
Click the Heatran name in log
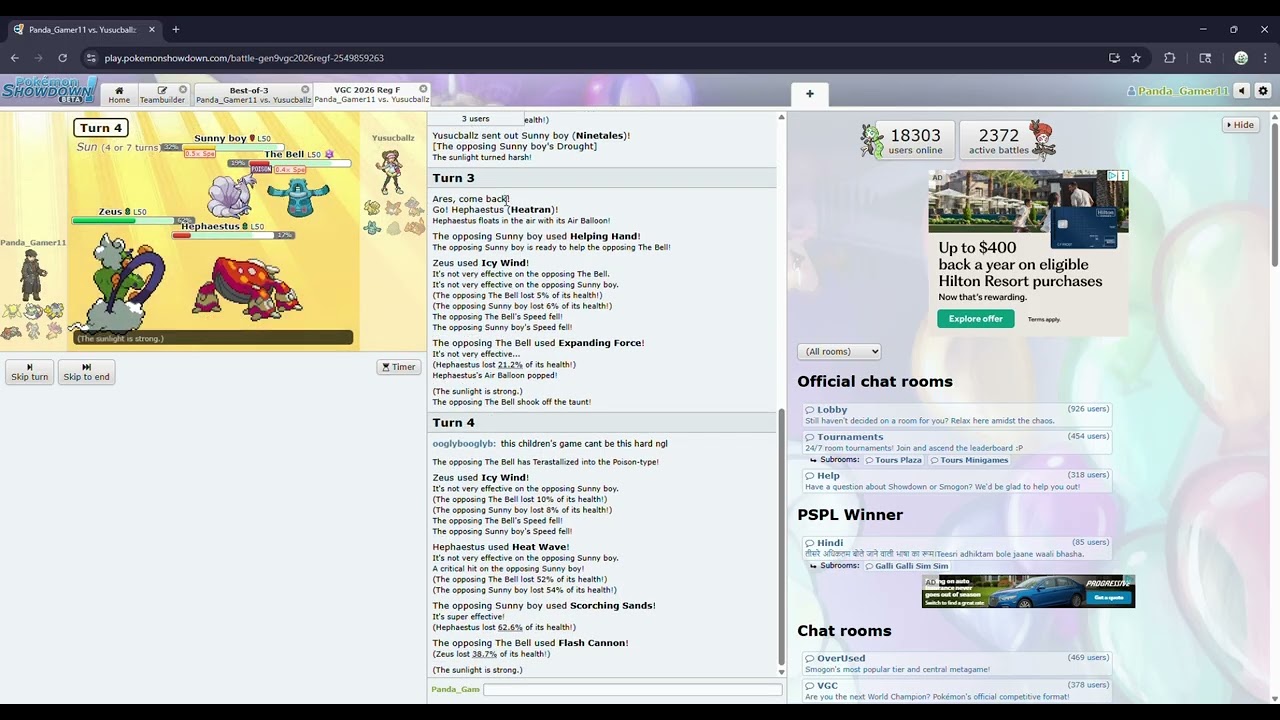click(530, 210)
